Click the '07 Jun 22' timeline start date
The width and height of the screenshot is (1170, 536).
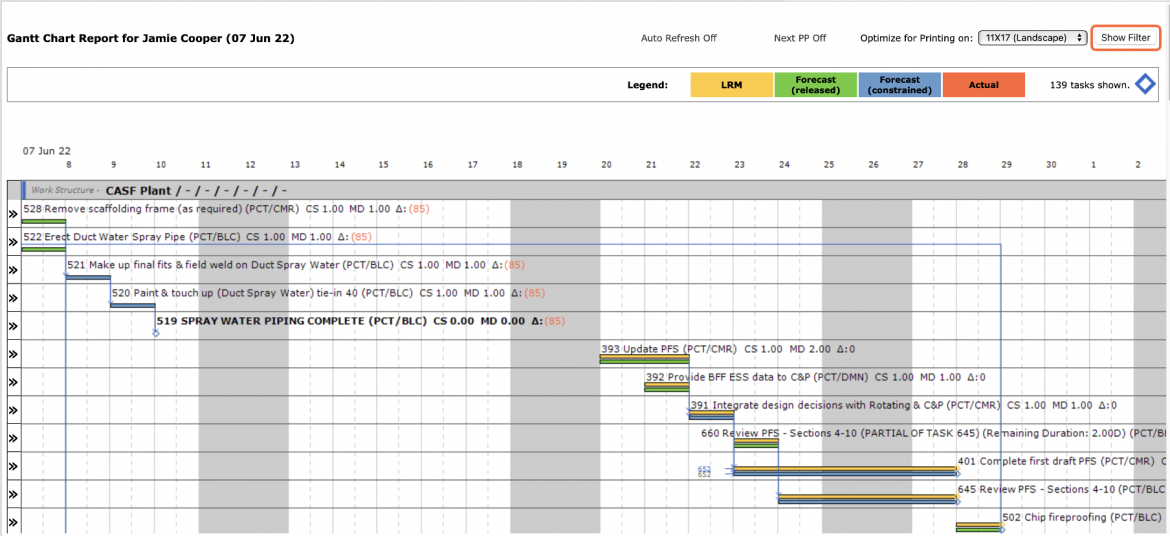pyautogui.click(x=46, y=150)
